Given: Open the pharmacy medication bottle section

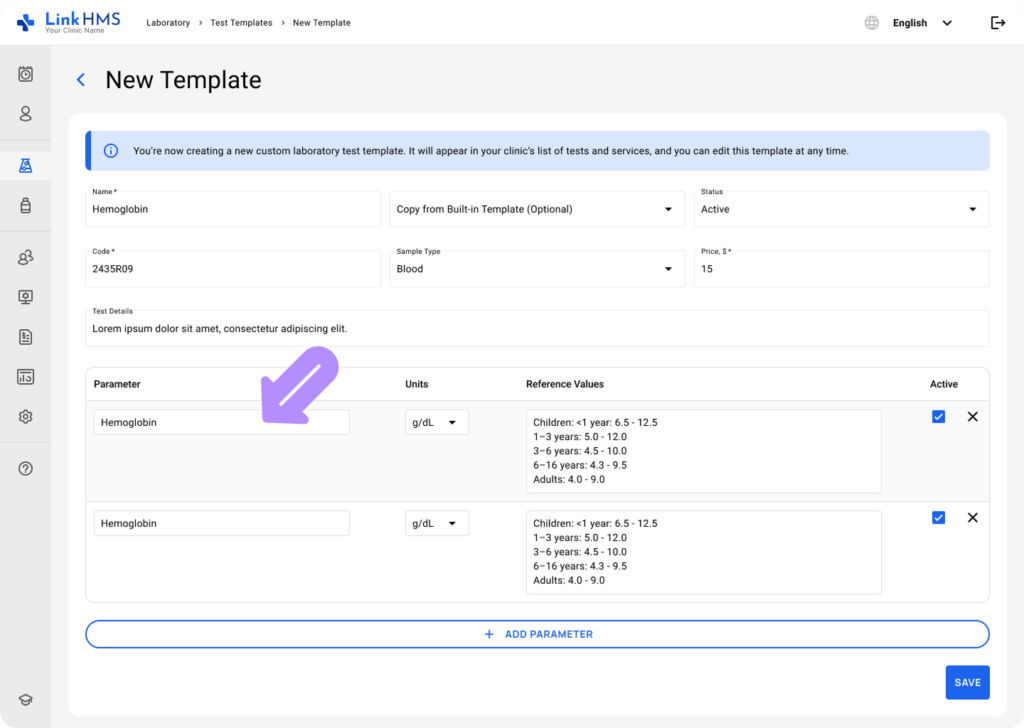Looking at the screenshot, I should pyautogui.click(x=25, y=205).
